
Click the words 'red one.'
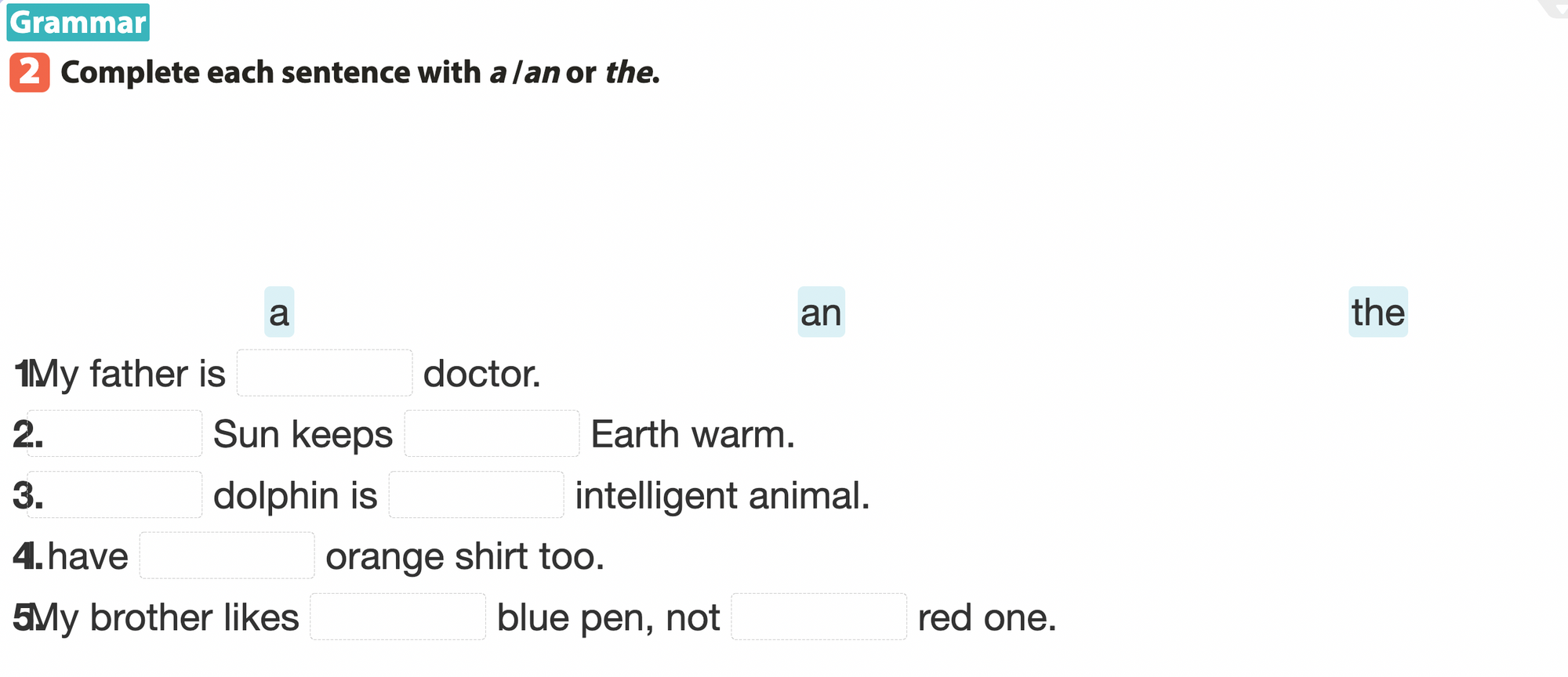click(x=987, y=618)
